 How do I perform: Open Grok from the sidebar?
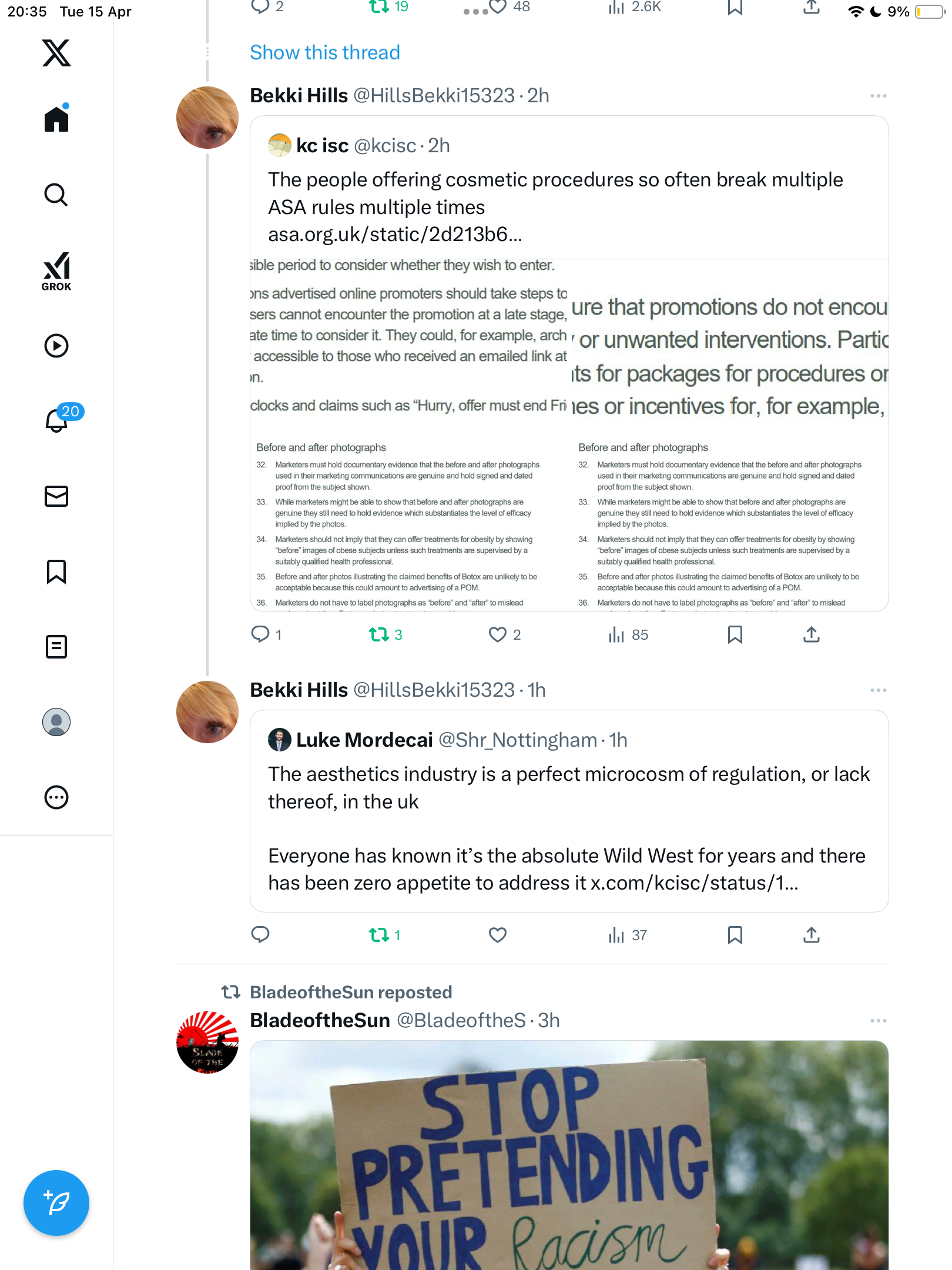pyautogui.click(x=56, y=272)
